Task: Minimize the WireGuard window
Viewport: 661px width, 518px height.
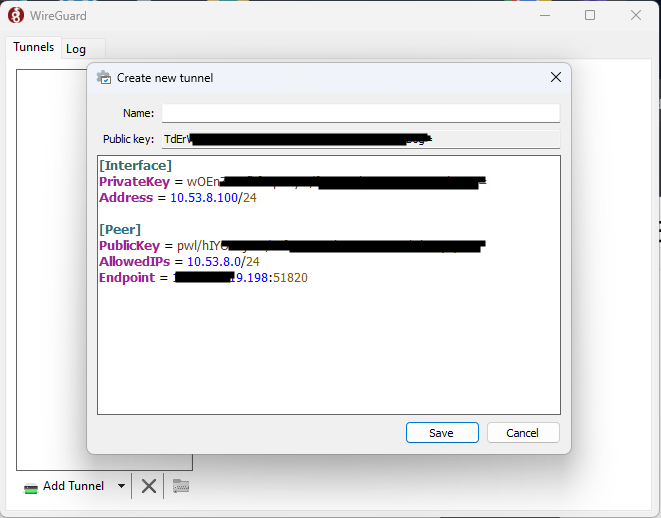Action: coord(545,16)
